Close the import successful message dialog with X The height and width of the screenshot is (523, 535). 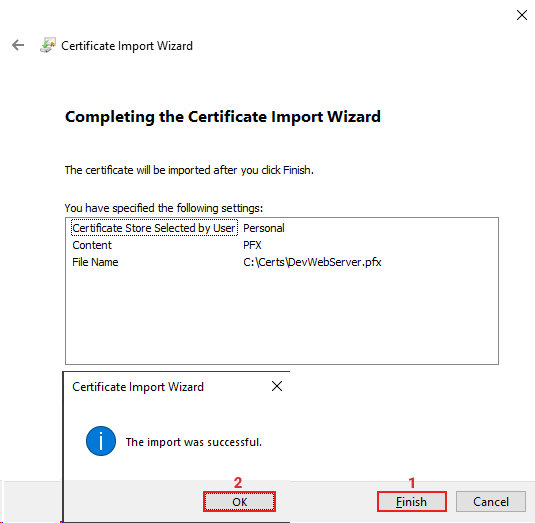277,386
